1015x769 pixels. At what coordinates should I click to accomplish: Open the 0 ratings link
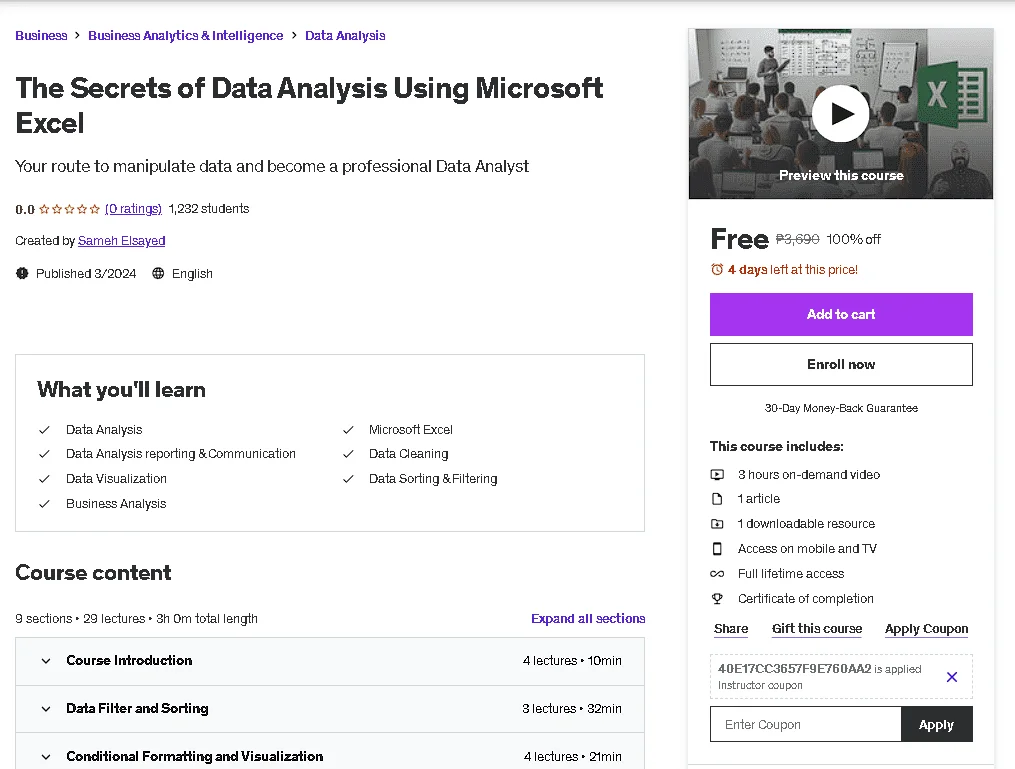133,209
